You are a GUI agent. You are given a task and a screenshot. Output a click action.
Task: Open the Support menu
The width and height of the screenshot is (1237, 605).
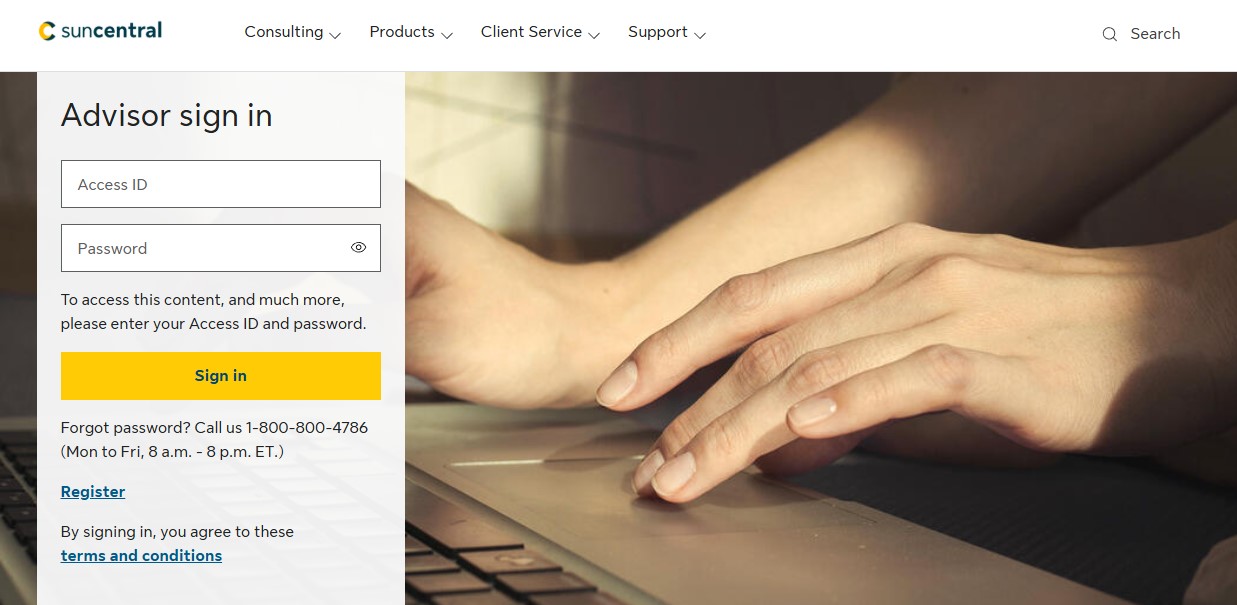pyautogui.click(x=658, y=32)
